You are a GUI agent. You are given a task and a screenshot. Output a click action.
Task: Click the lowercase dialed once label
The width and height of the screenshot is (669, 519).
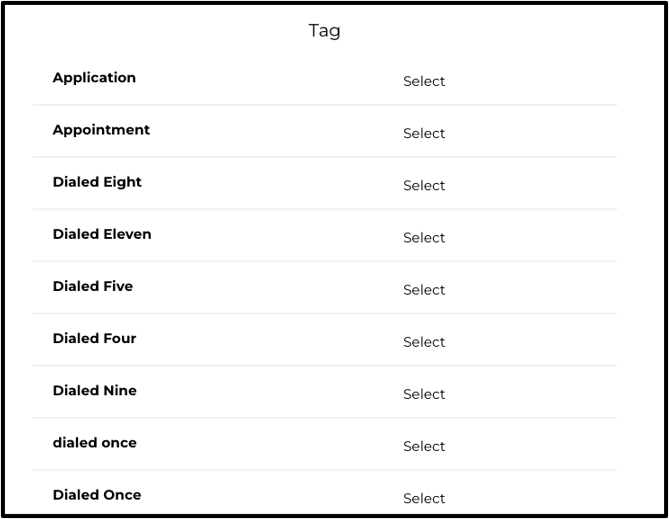click(95, 443)
